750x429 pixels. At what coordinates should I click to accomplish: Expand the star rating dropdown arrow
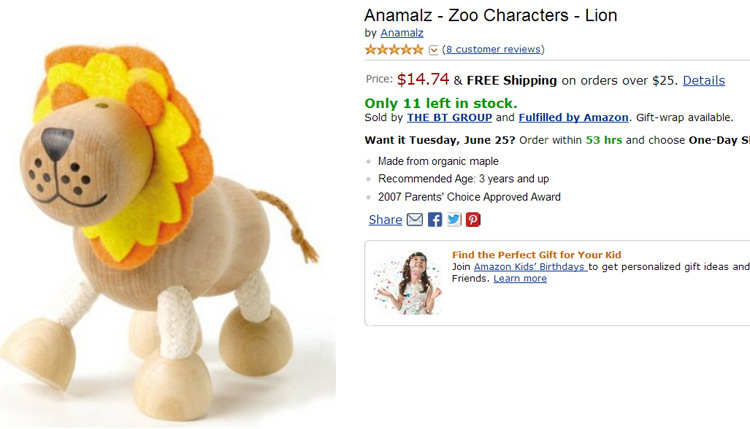pyautogui.click(x=433, y=50)
